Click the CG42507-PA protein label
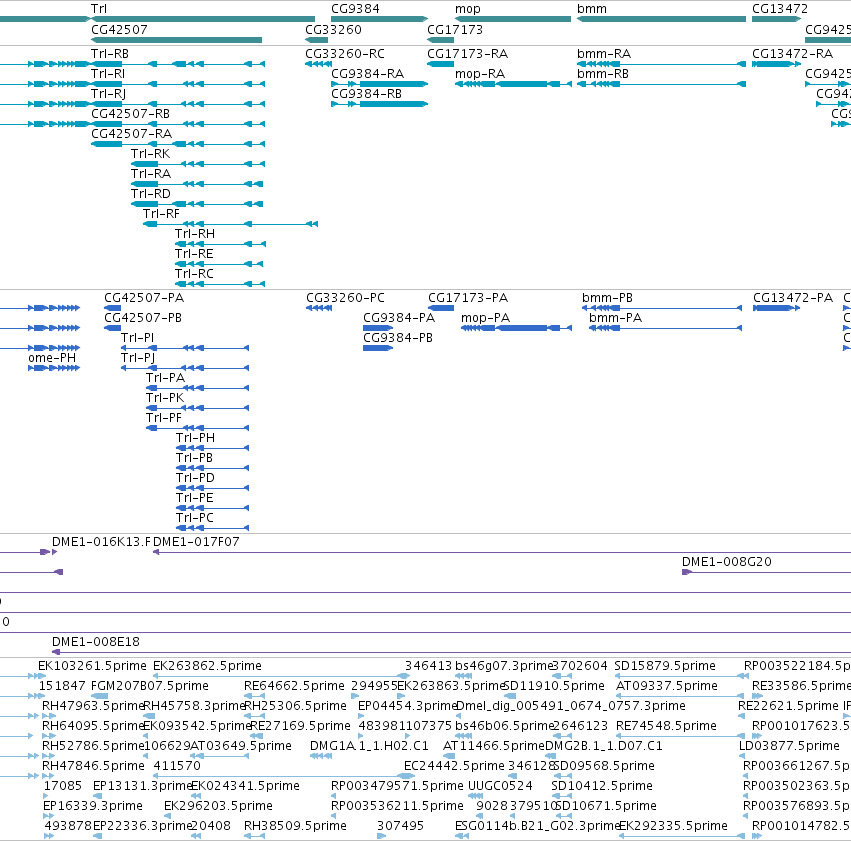Image resolution: width=851 pixels, height=841 pixels. tap(144, 298)
